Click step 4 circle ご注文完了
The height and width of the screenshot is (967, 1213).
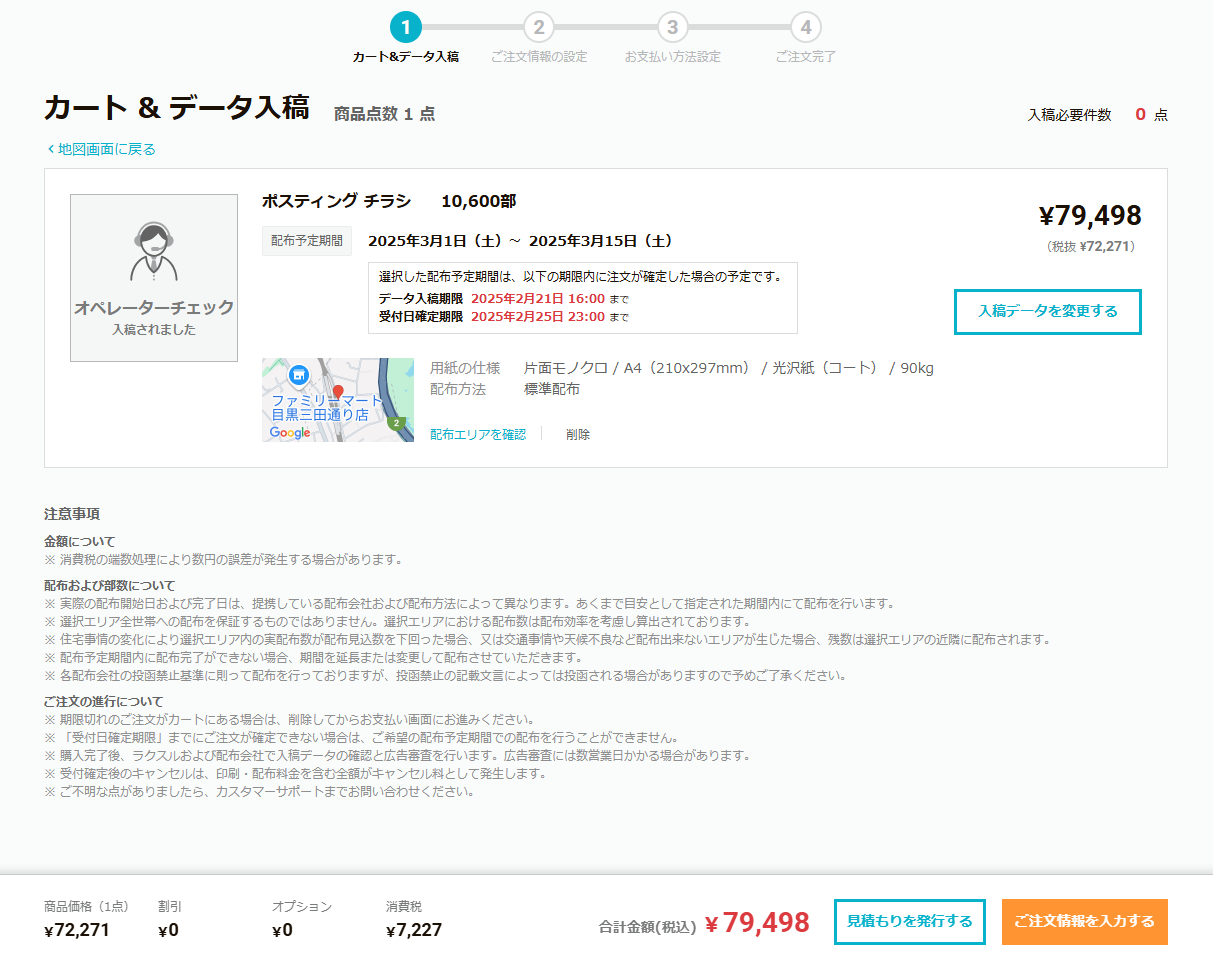point(806,27)
